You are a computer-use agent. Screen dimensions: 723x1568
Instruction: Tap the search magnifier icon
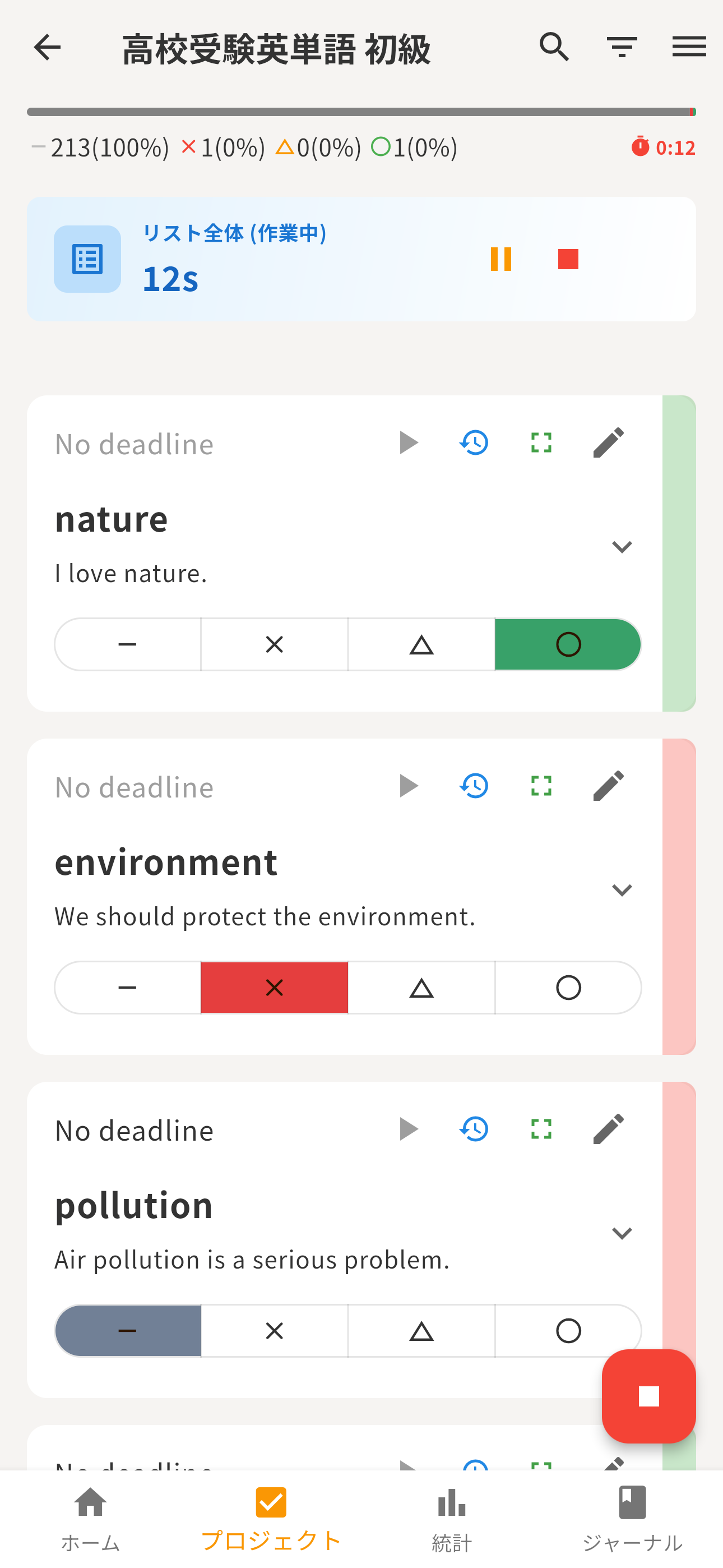pyautogui.click(x=554, y=47)
